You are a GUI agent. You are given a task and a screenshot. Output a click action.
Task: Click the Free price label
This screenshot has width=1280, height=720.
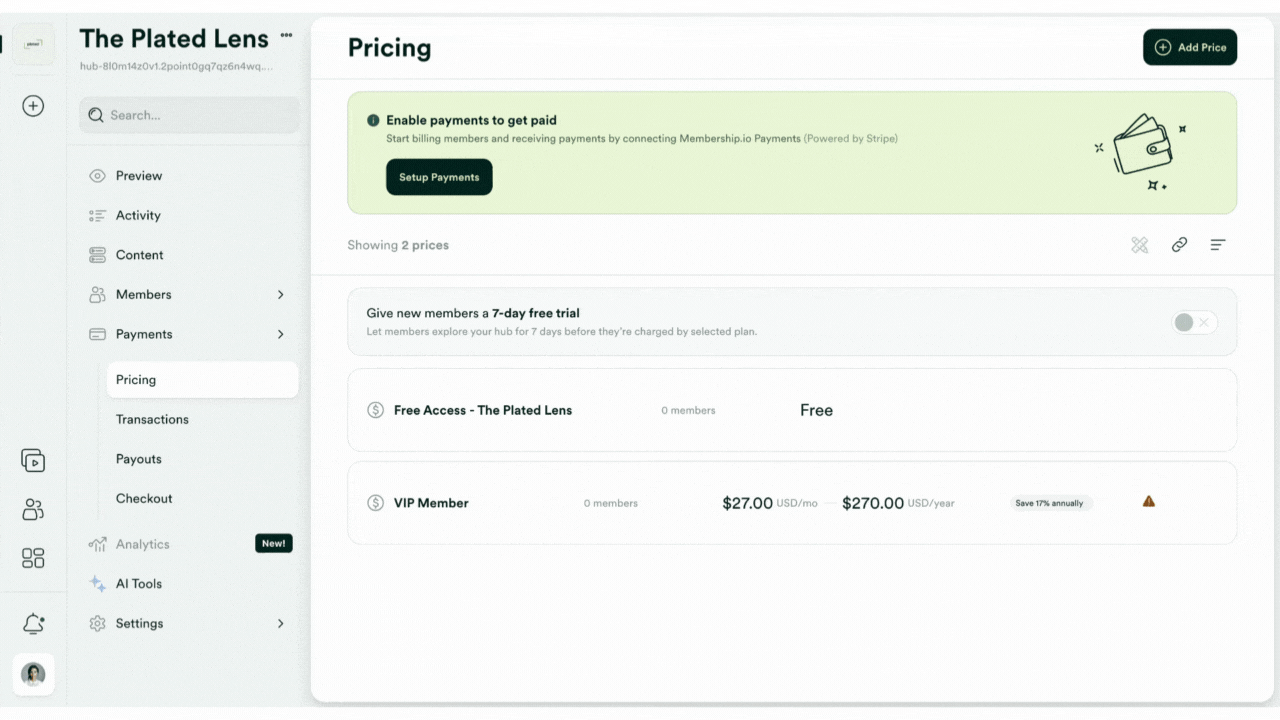tap(816, 410)
